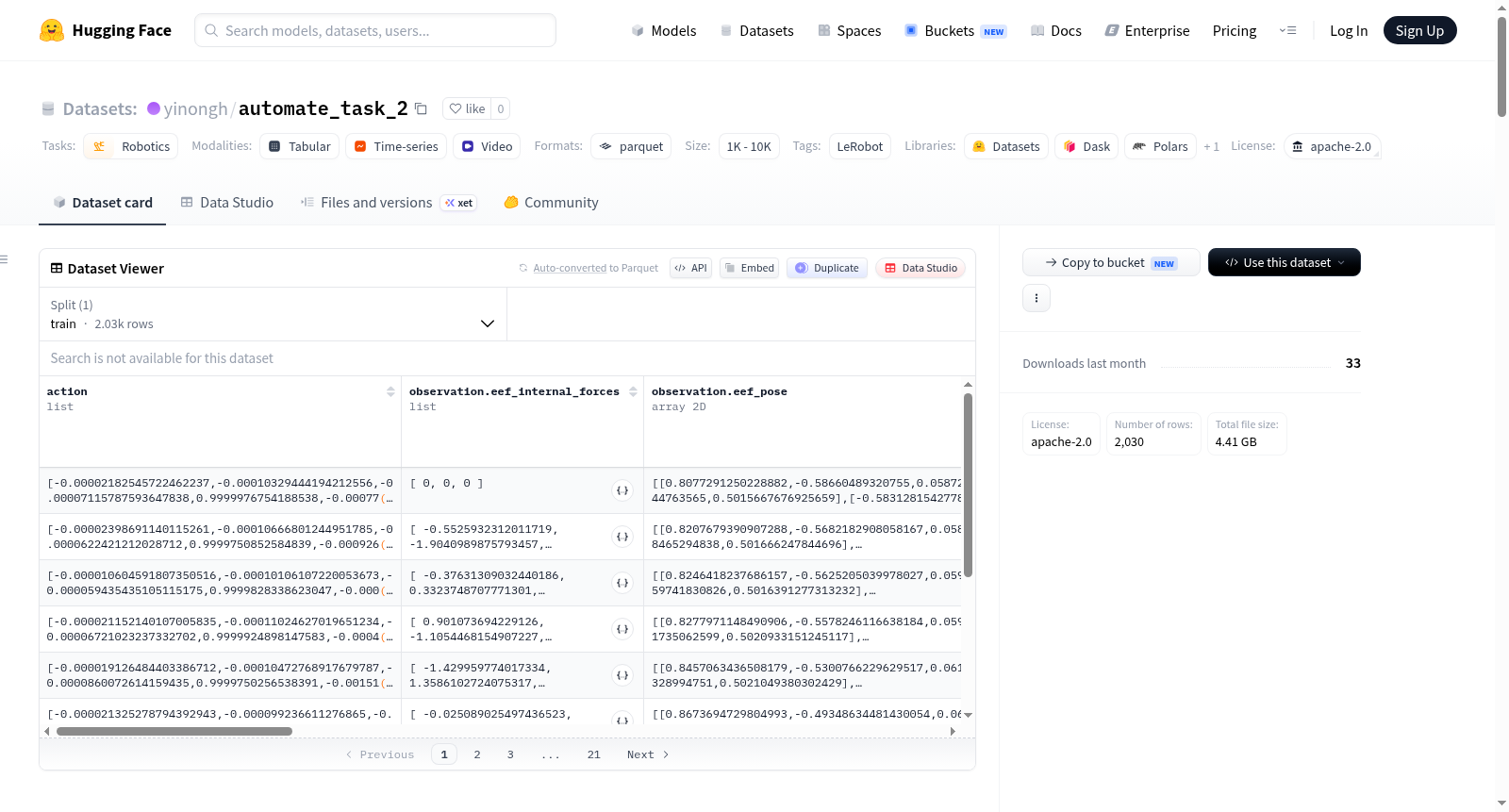Filter by parquet format tag
Image resolution: width=1509 pixels, height=812 pixels.
pyautogui.click(x=631, y=146)
